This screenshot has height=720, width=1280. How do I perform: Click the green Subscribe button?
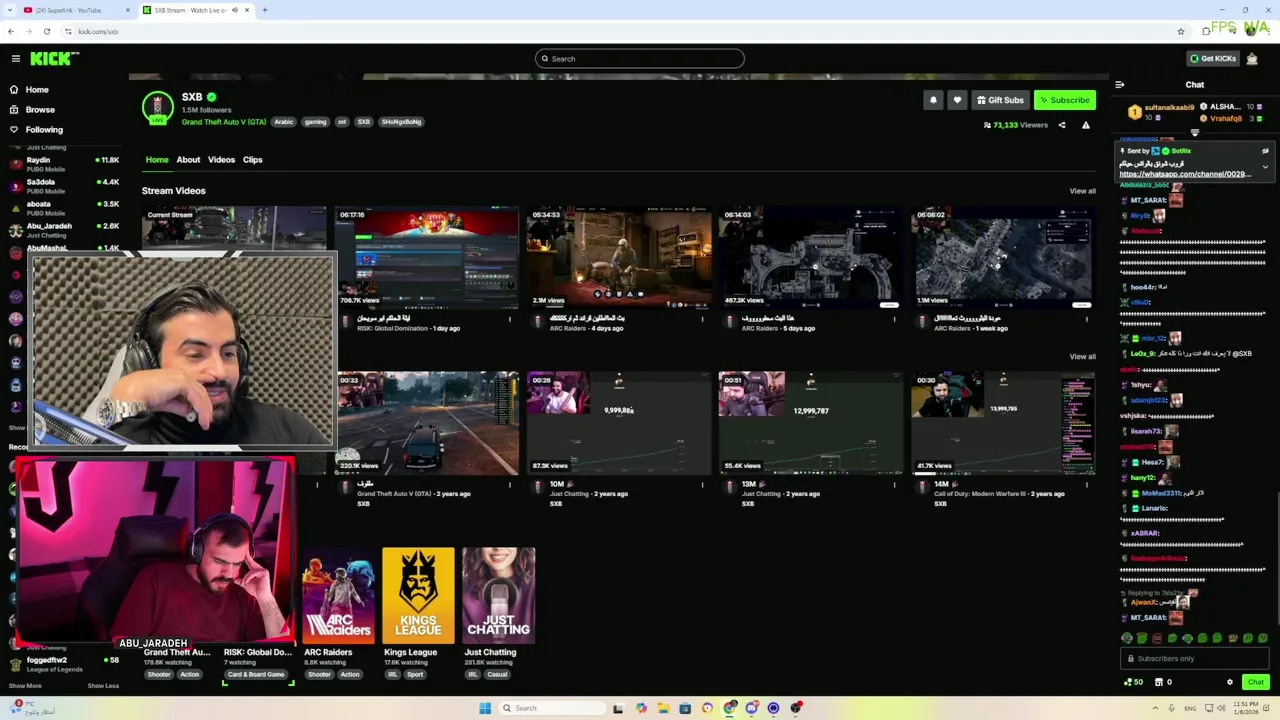[x=1064, y=100]
